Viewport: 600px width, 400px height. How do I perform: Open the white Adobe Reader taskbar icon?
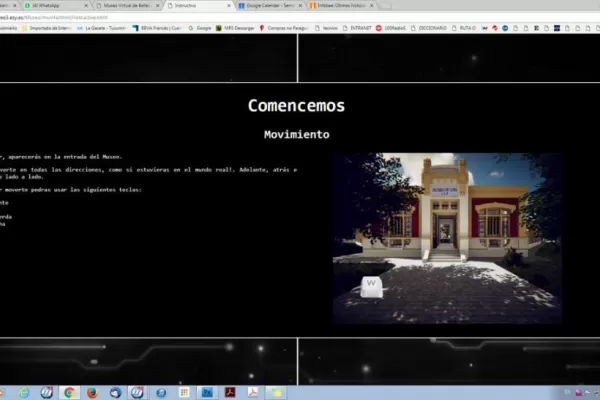[253, 393]
